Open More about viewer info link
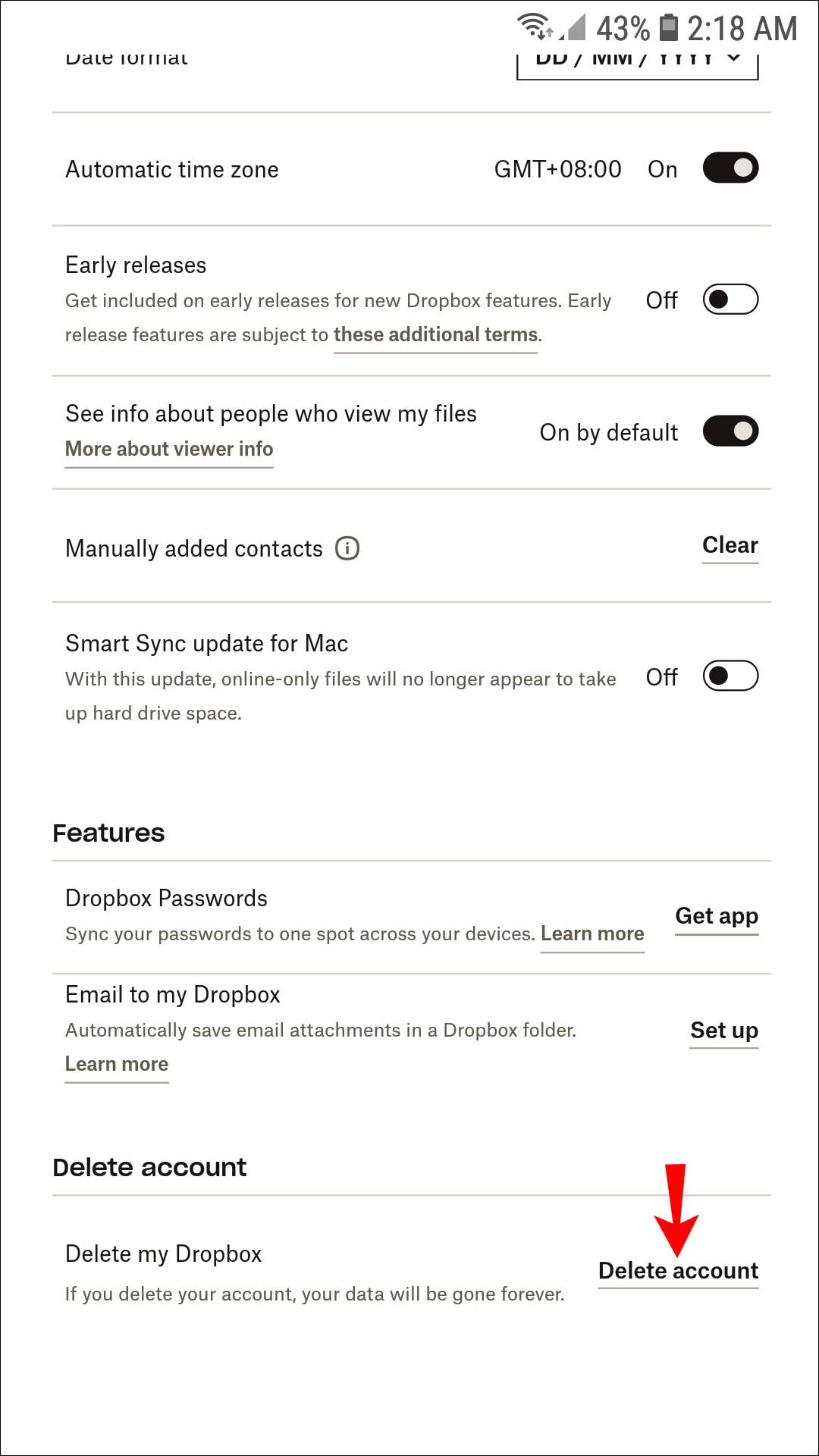The height and width of the screenshot is (1456, 819). pyautogui.click(x=169, y=449)
